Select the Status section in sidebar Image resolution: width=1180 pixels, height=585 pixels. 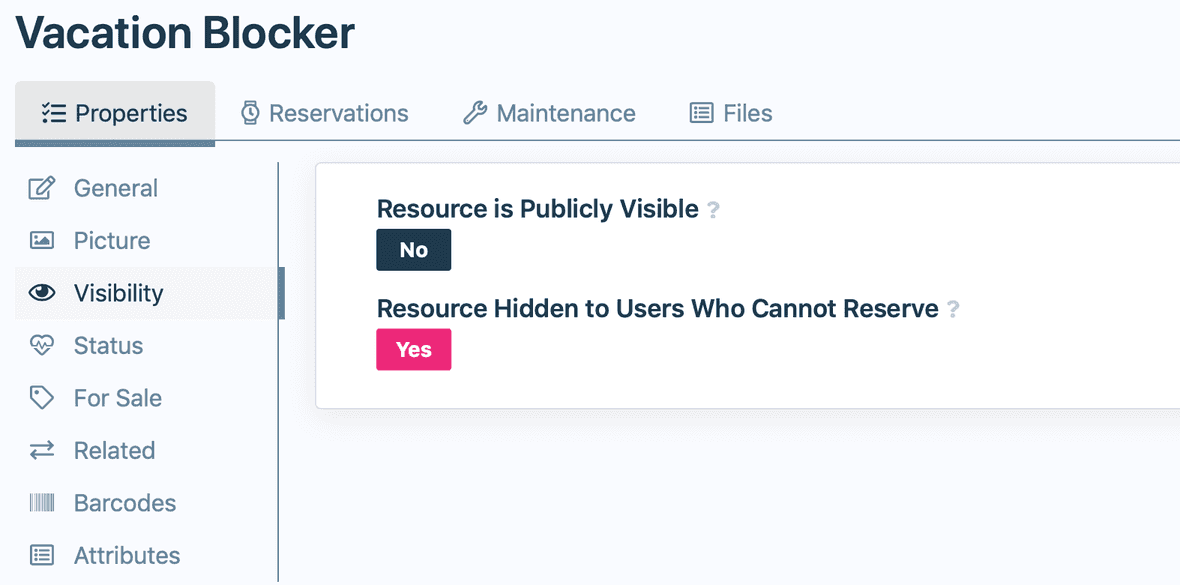point(107,345)
